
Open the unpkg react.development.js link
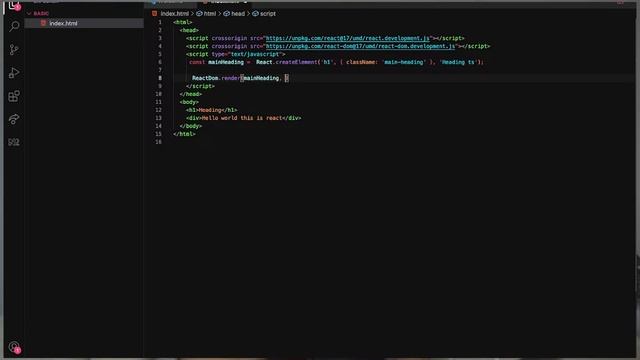[347, 38]
